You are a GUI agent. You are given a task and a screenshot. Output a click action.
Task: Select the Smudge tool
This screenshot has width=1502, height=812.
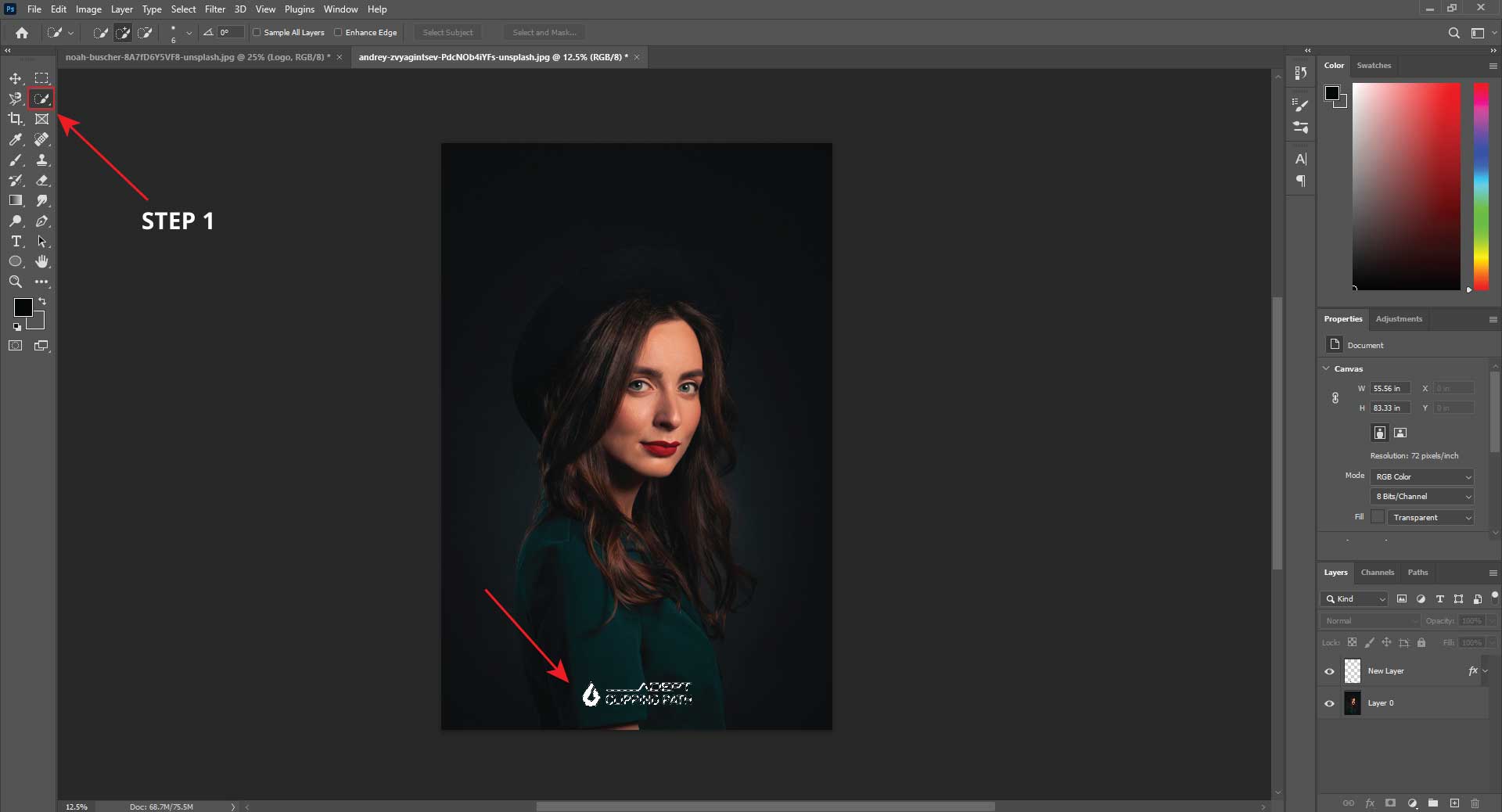point(41,200)
